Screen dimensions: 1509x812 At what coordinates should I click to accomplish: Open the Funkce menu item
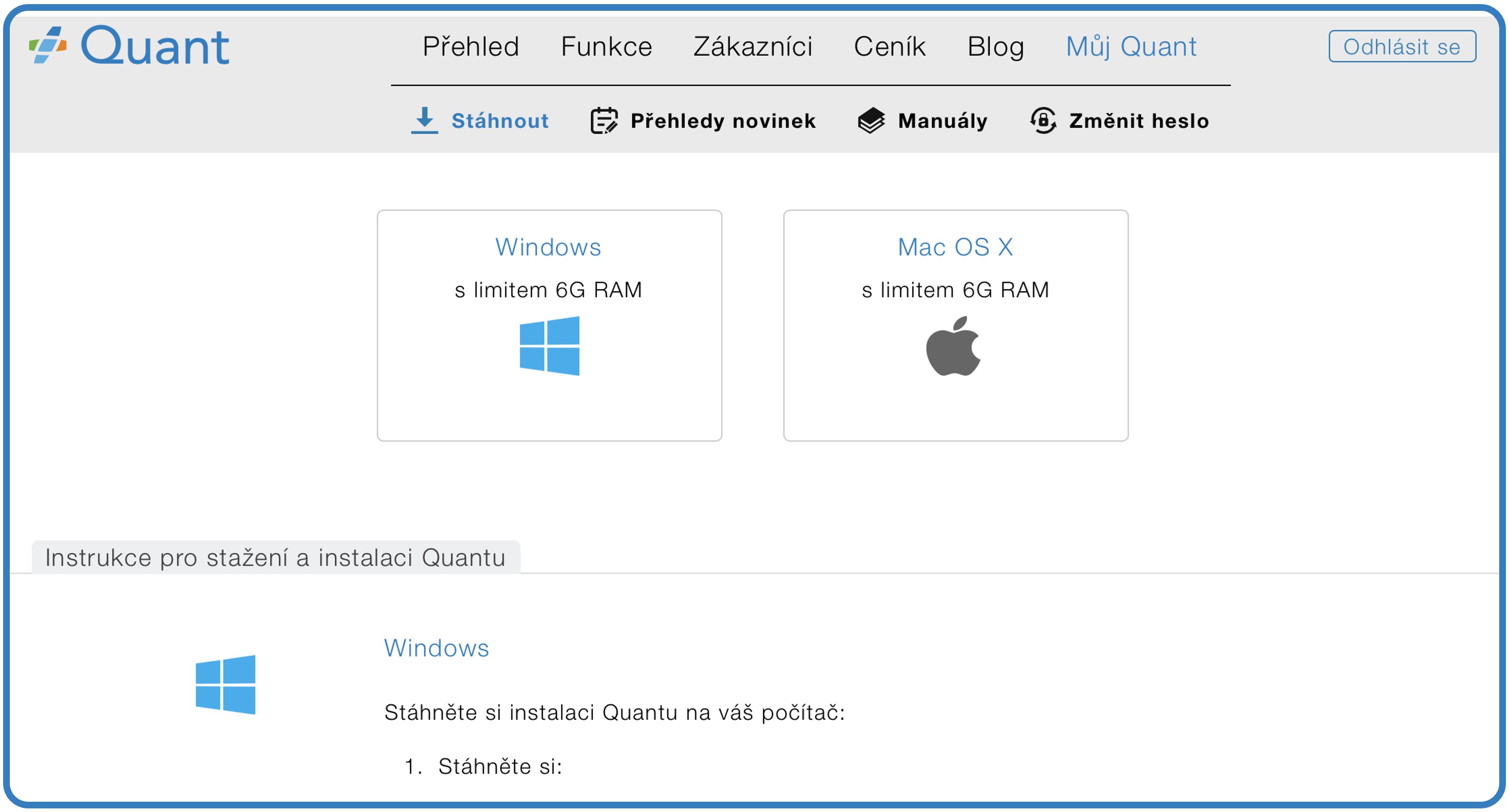[x=606, y=46]
